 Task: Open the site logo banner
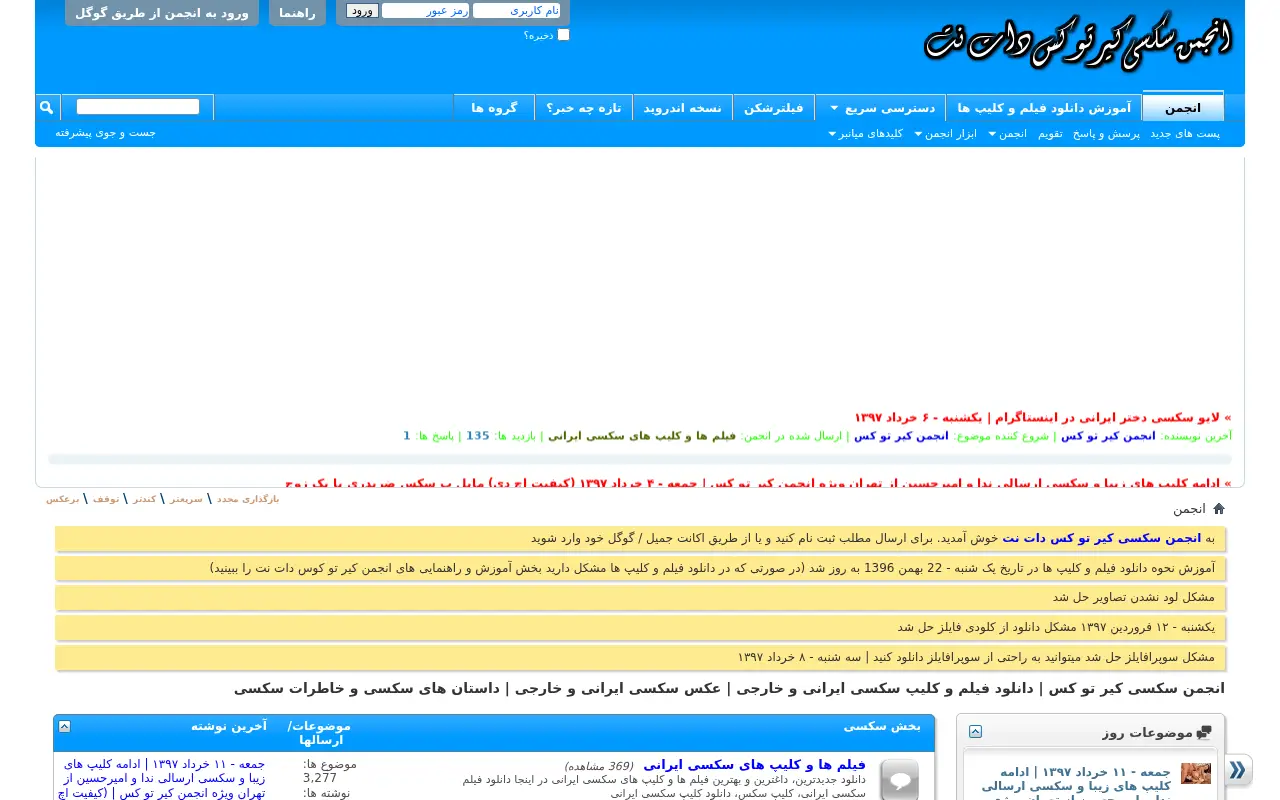[1078, 42]
